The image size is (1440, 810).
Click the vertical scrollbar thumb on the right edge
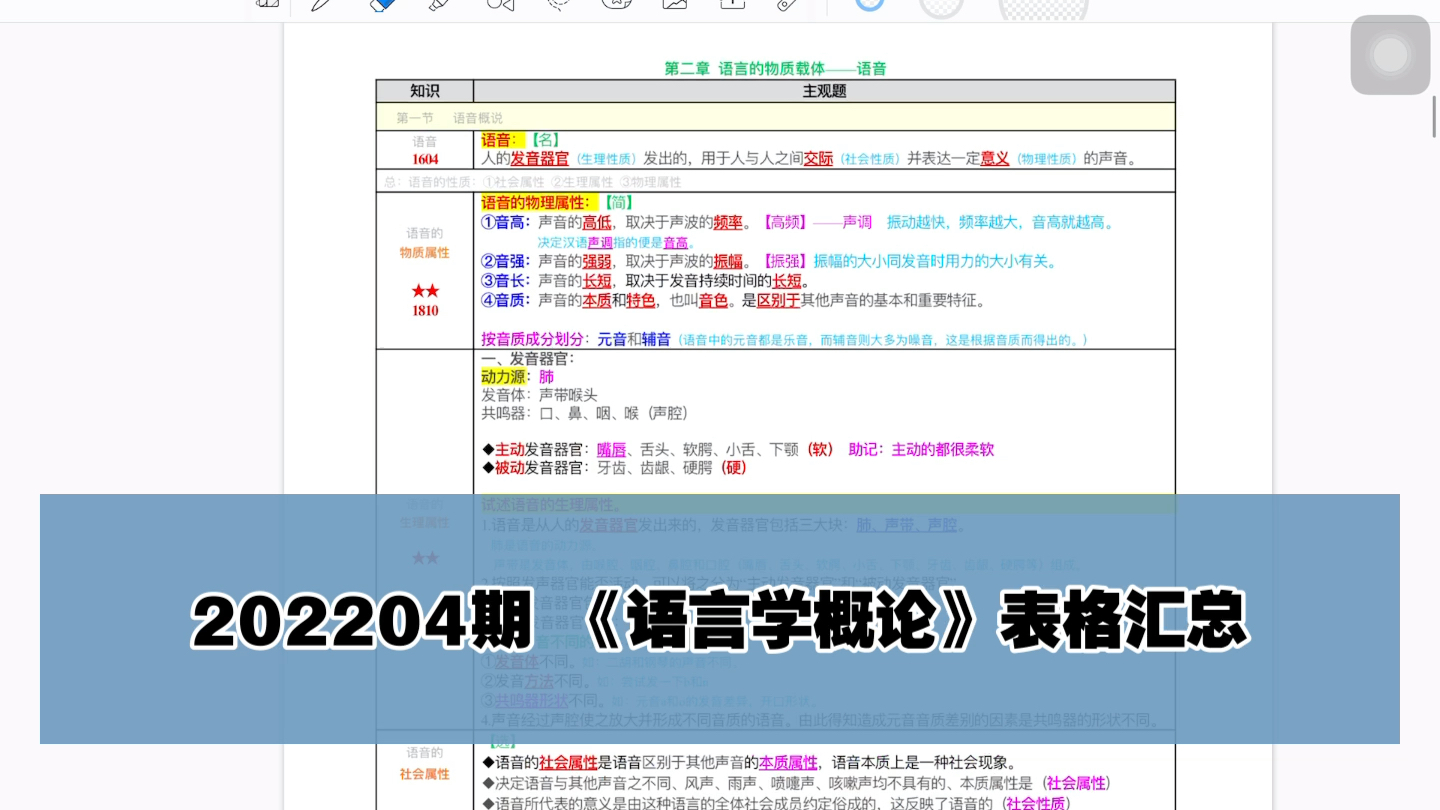click(1435, 115)
